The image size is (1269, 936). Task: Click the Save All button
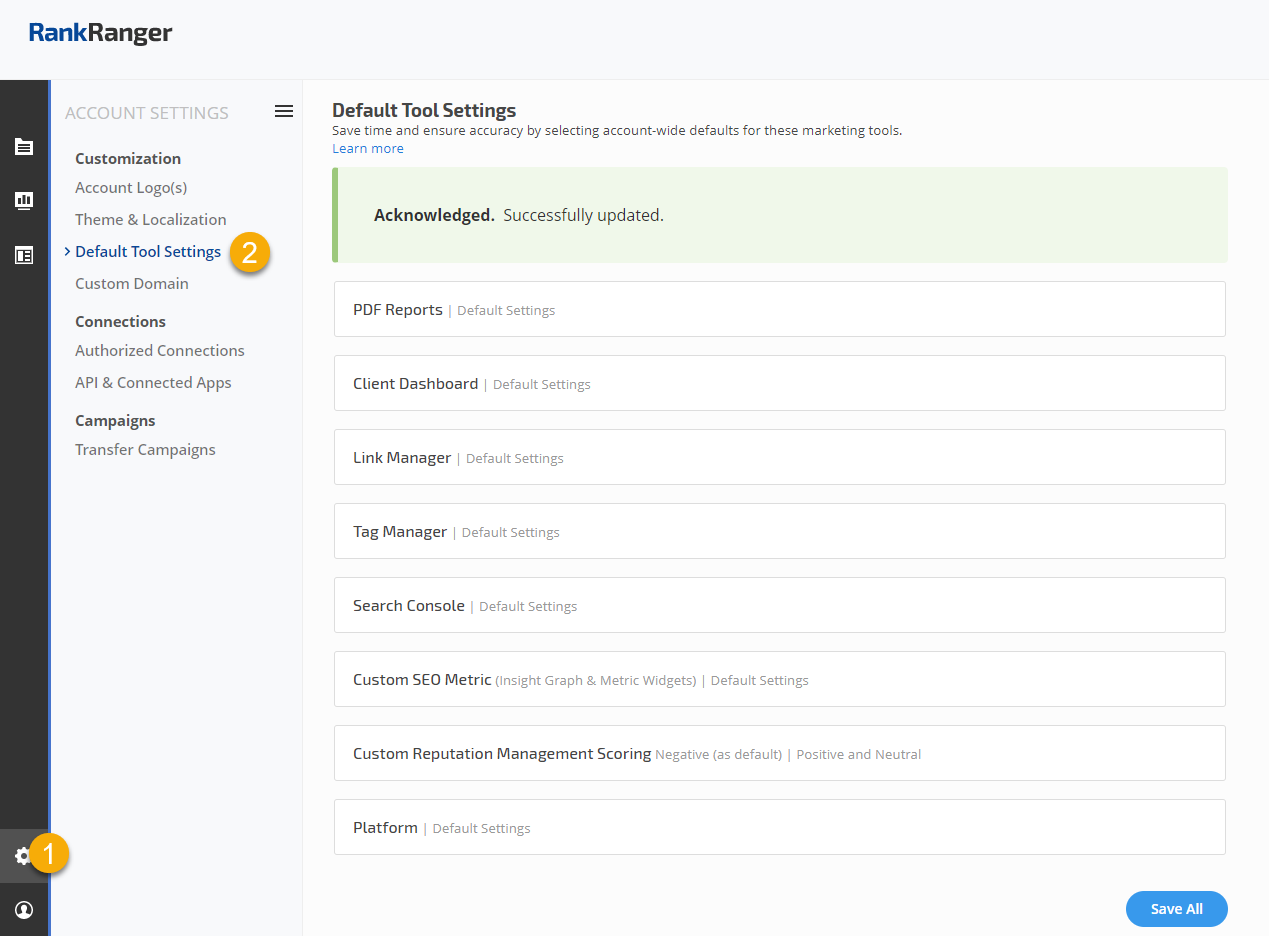(x=1176, y=909)
